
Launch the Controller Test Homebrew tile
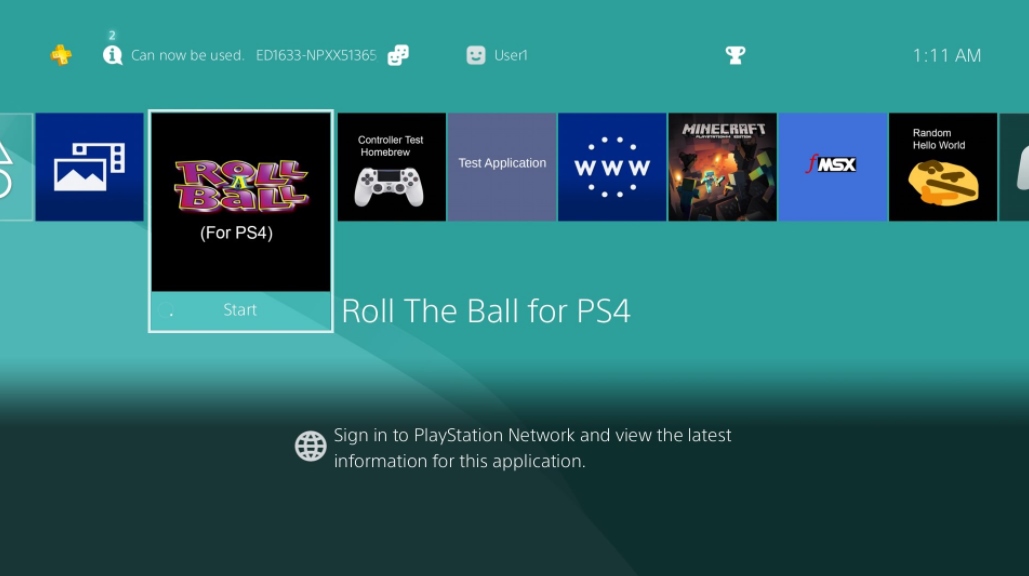tap(392, 167)
